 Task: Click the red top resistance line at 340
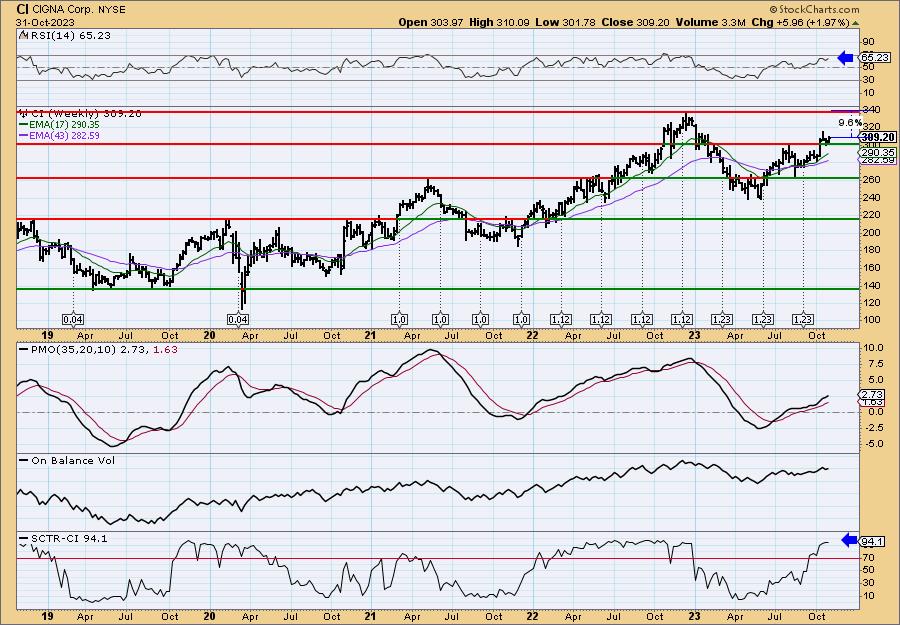[436, 112]
